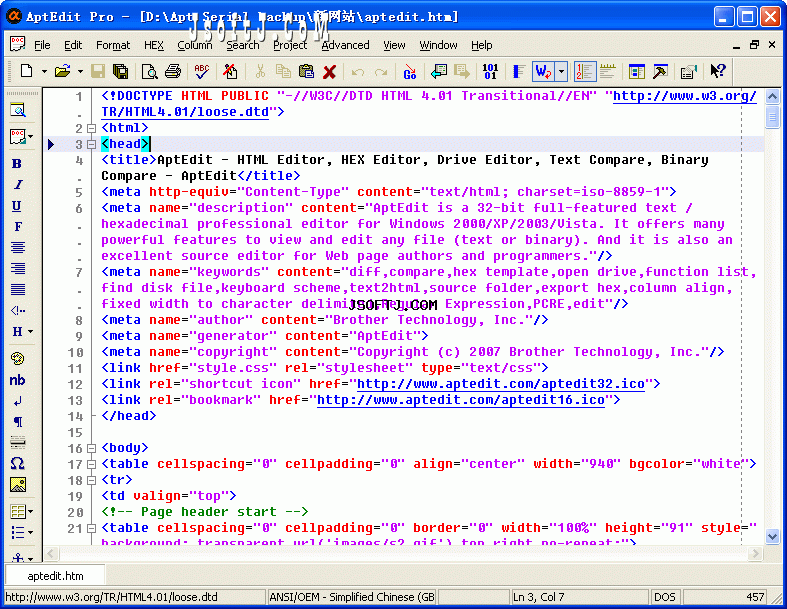Open Print Preview icon
This screenshot has width=787, height=609.
pyautogui.click(x=149, y=71)
